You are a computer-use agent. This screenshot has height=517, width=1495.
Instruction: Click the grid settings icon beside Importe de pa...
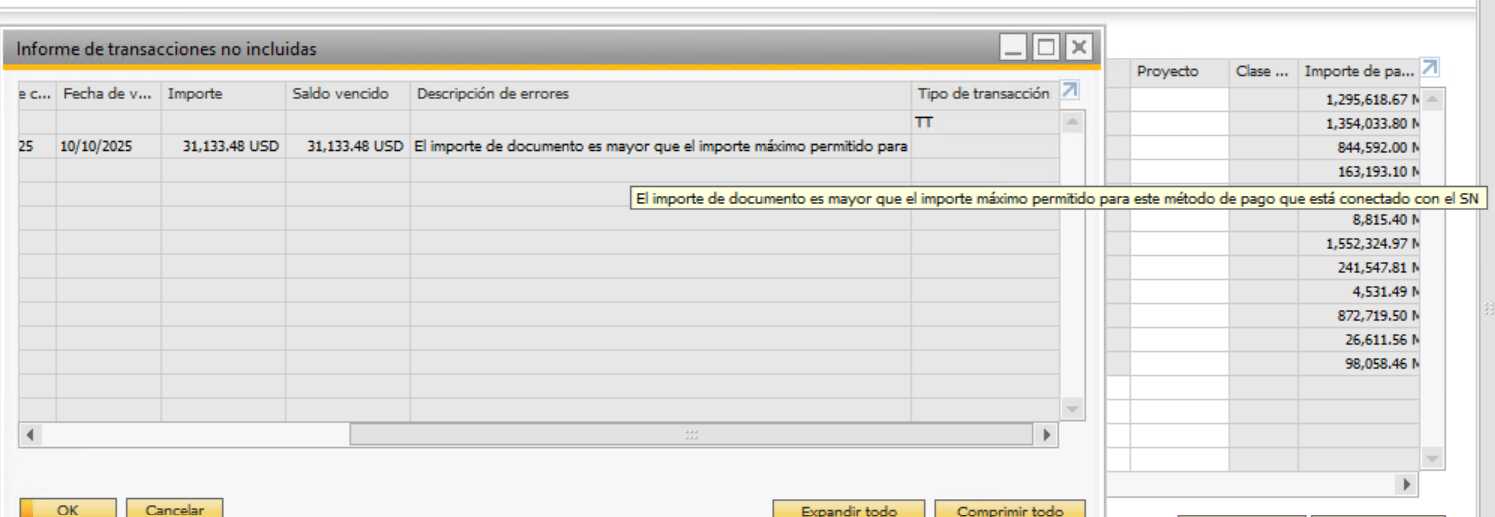coord(1430,68)
